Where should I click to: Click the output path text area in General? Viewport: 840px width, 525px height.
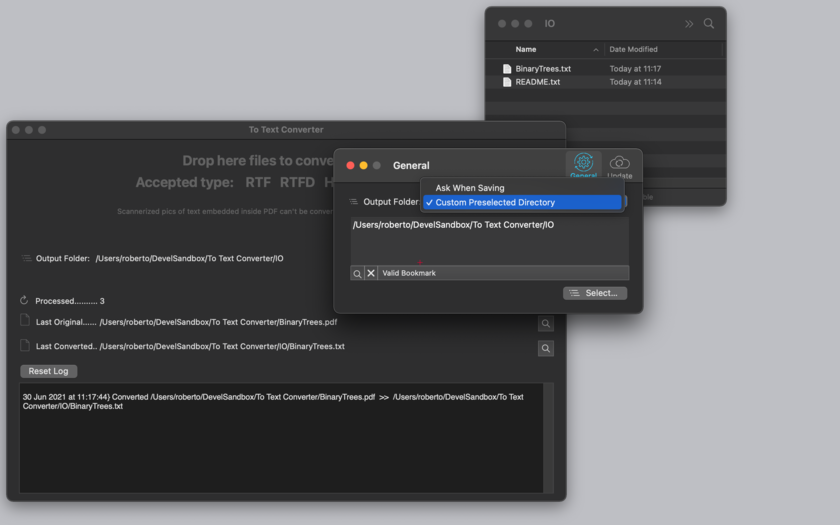tap(490, 241)
